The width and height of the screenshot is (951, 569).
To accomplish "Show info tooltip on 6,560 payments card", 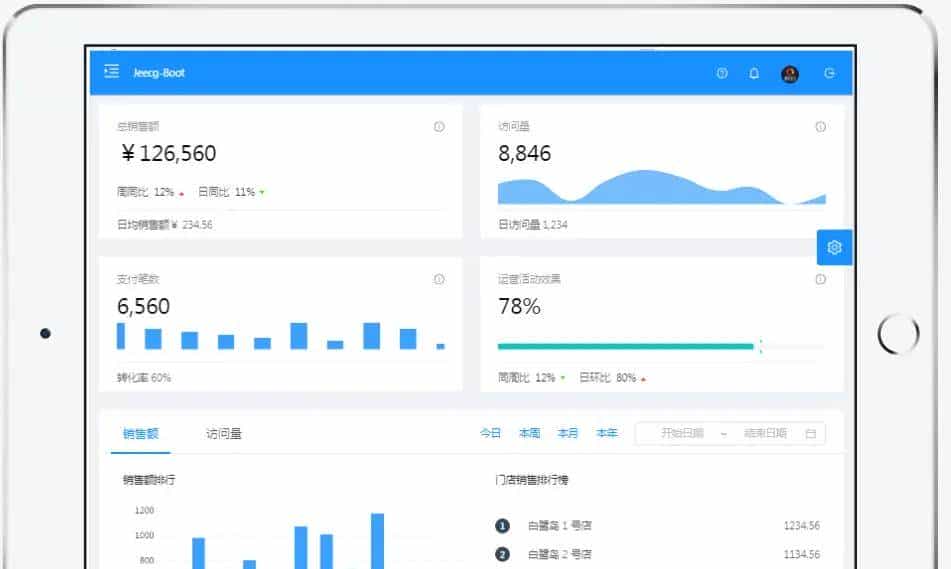I will (439, 279).
